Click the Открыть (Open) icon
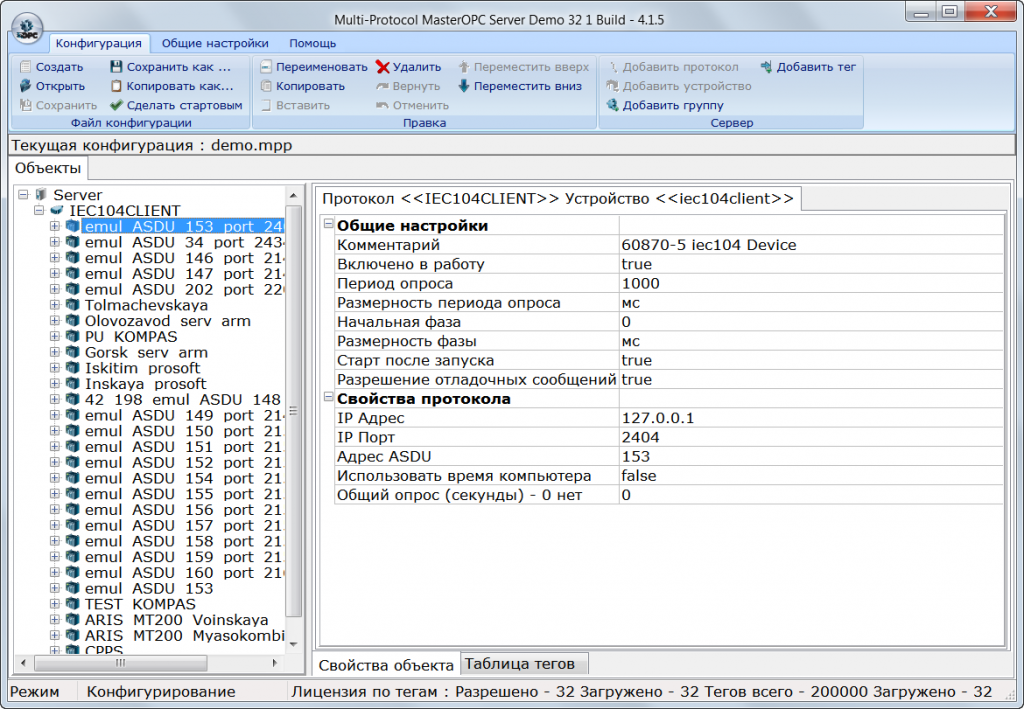The height and width of the screenshot is (709, 1024). (x=25, y=86)
